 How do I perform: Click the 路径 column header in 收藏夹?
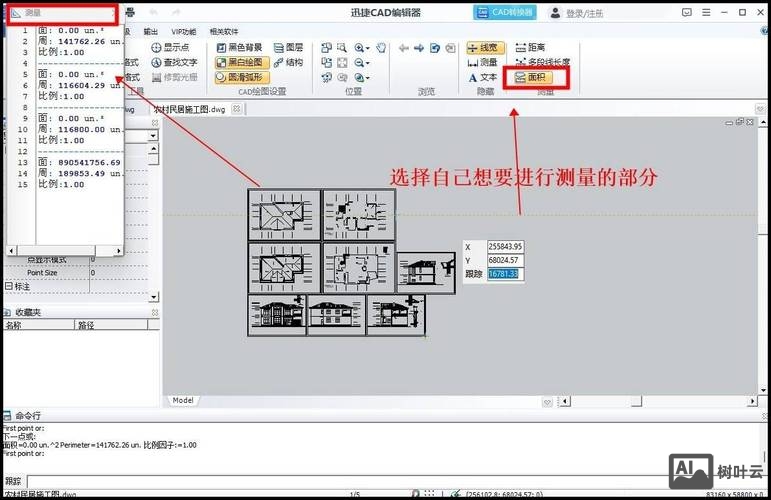click(111, 325)
